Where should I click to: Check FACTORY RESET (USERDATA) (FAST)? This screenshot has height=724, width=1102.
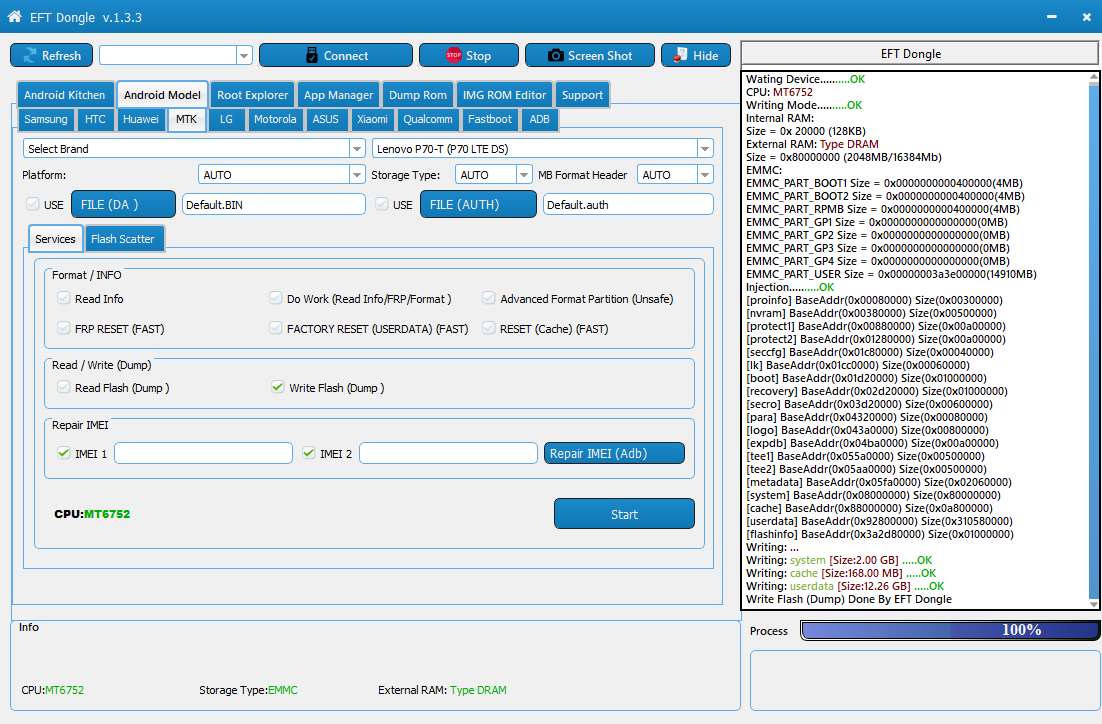point(276,328)
